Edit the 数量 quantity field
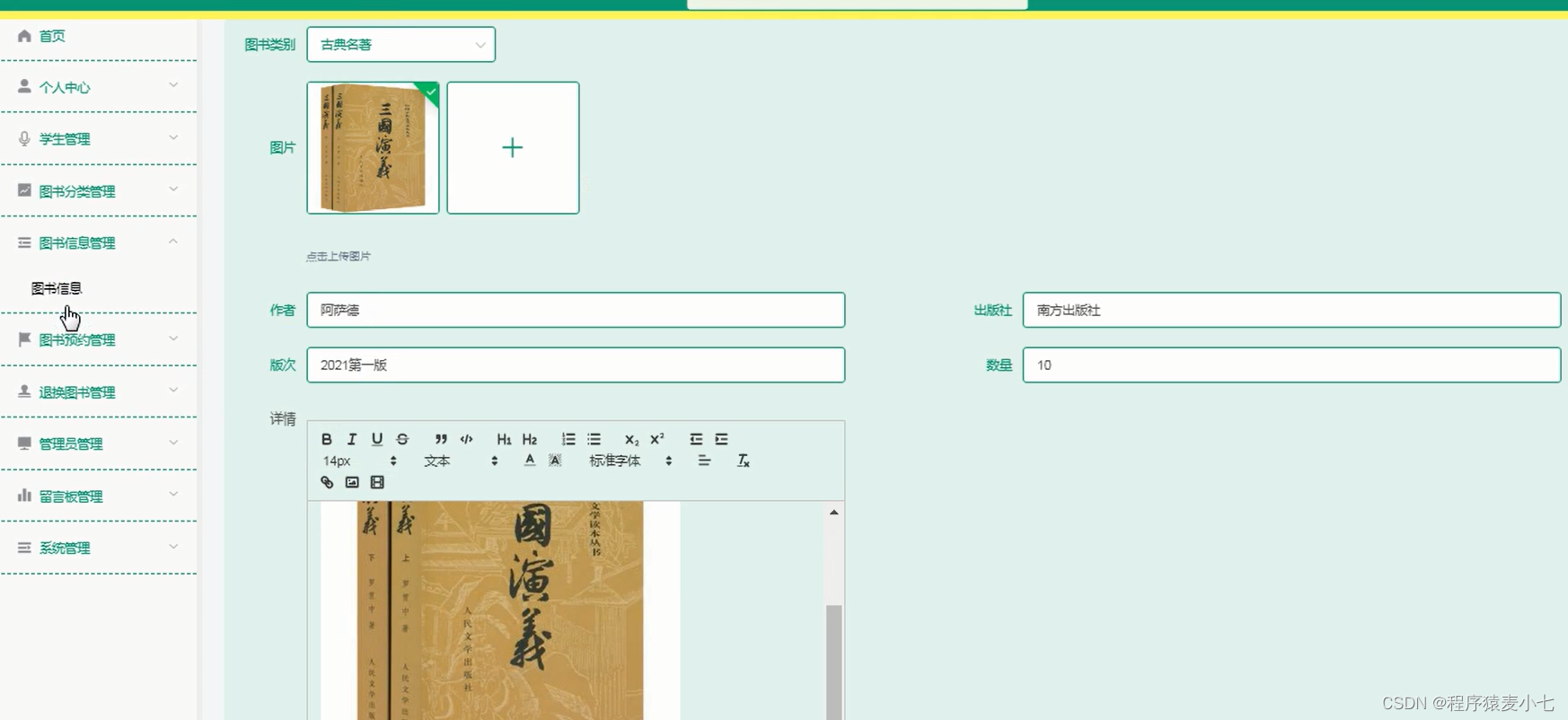The image size is (1568, 720). tap(1291, 364)
